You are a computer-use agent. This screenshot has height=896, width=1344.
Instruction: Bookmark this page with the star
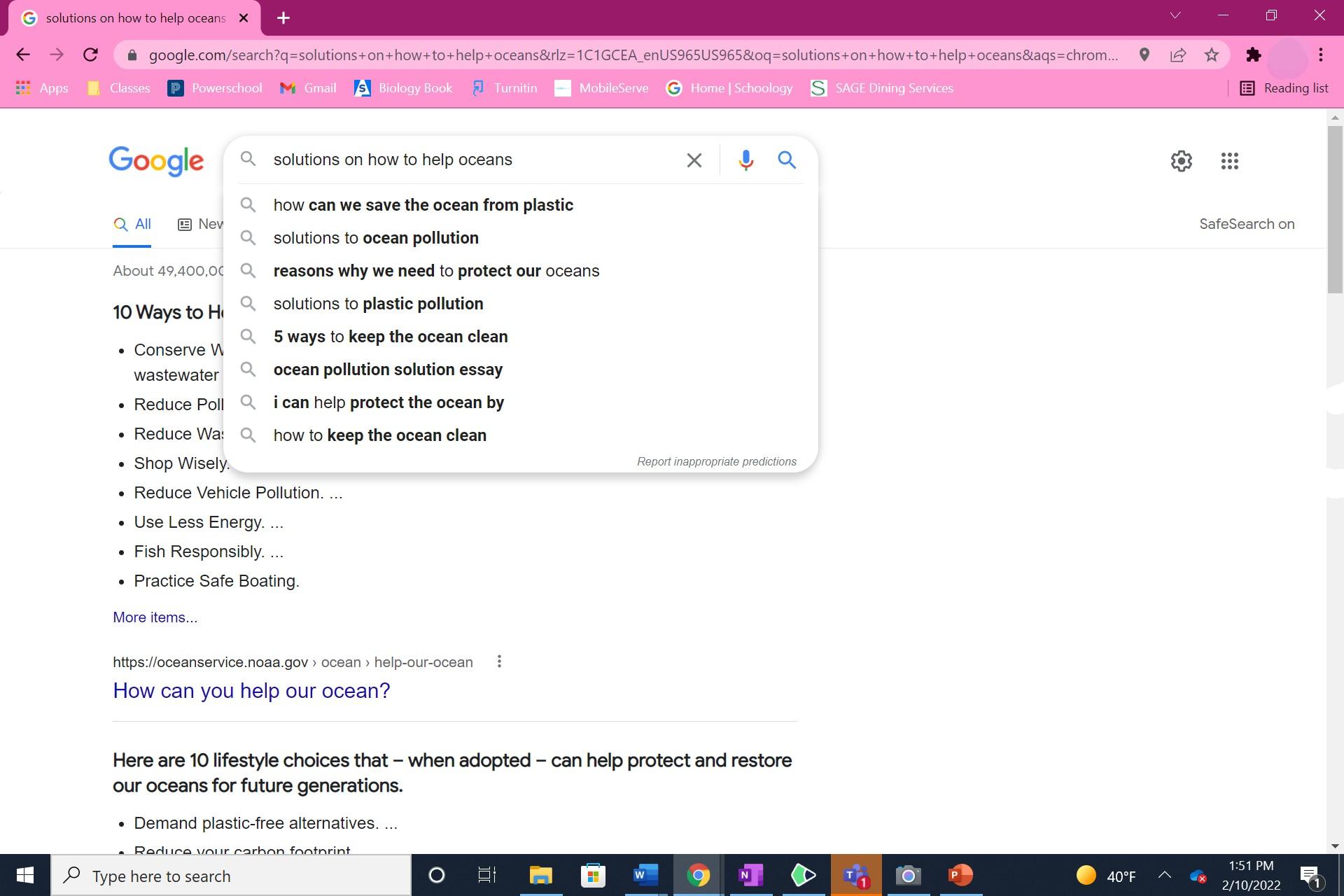[1212, 55]
